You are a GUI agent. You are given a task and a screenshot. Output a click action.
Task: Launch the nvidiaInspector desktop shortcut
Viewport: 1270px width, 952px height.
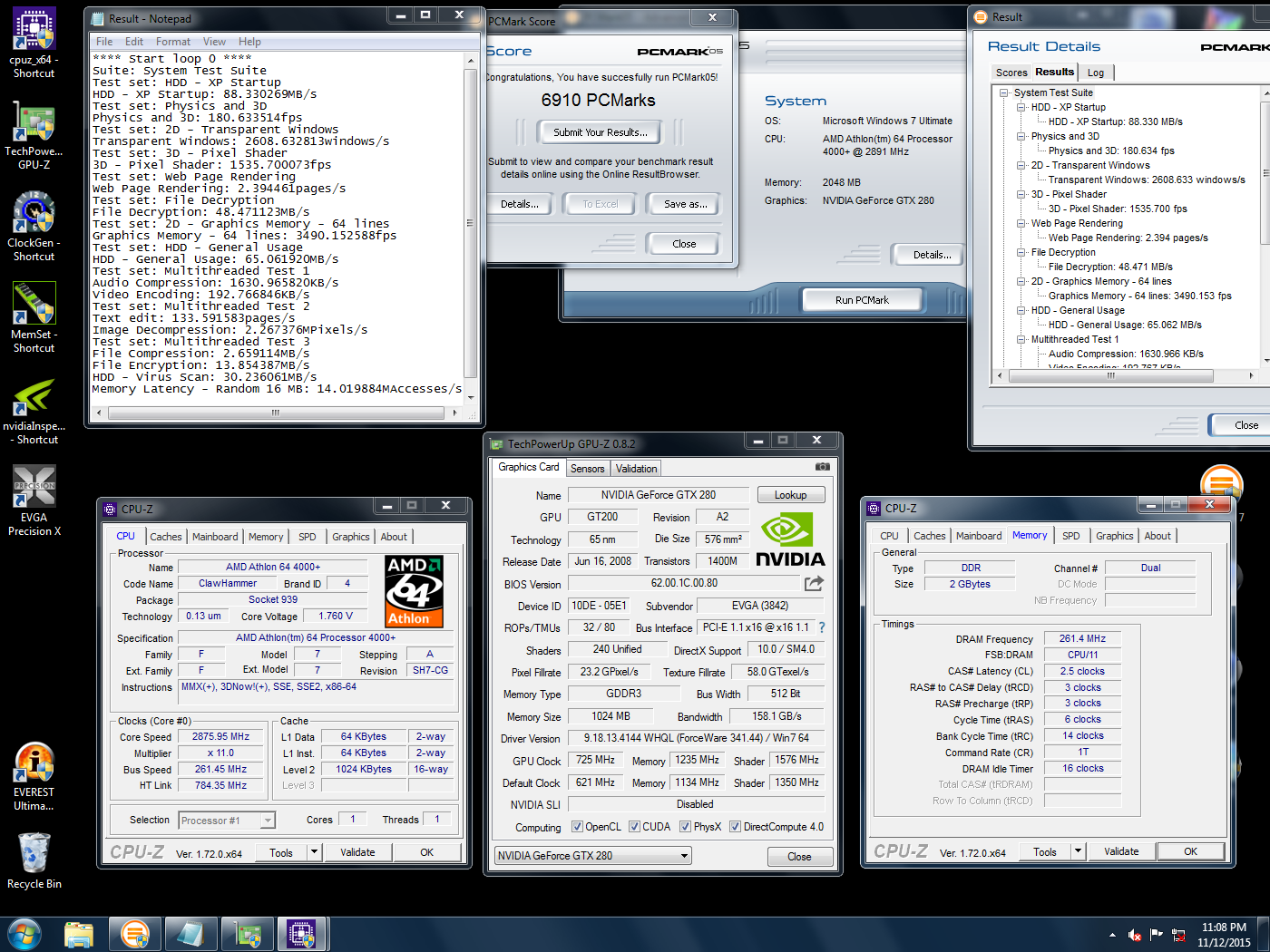pyautogui.click(x=34, y=410)
